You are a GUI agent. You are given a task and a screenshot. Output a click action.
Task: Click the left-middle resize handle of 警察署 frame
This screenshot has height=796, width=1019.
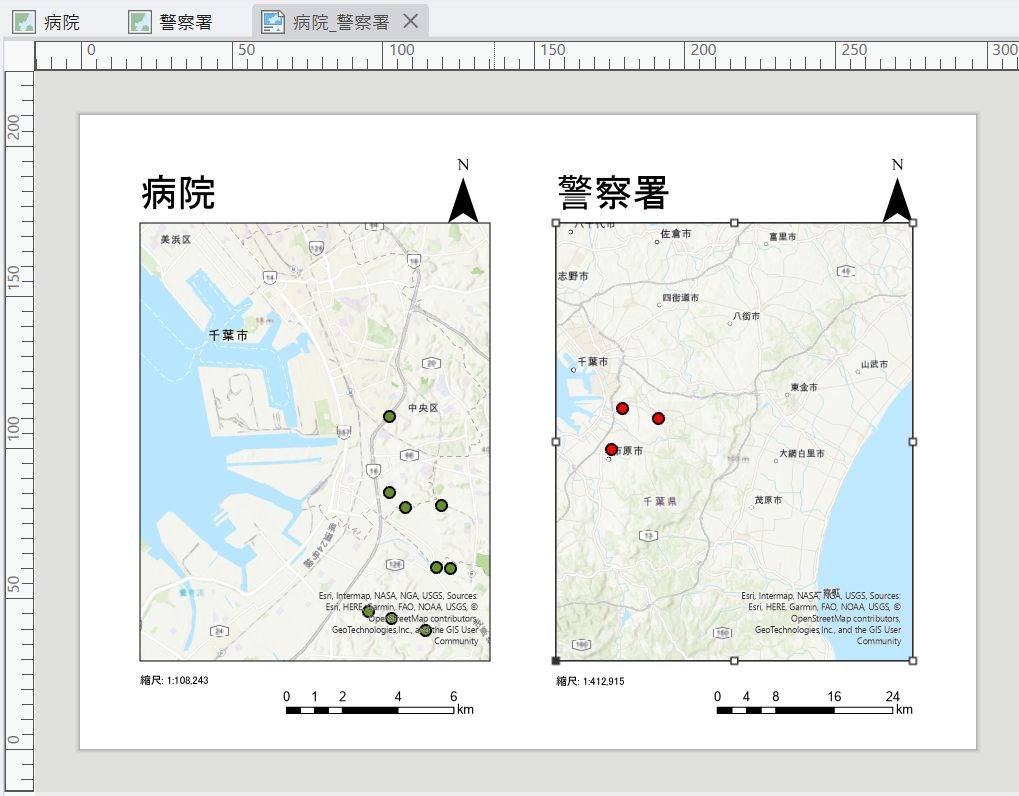pos(556,441)
